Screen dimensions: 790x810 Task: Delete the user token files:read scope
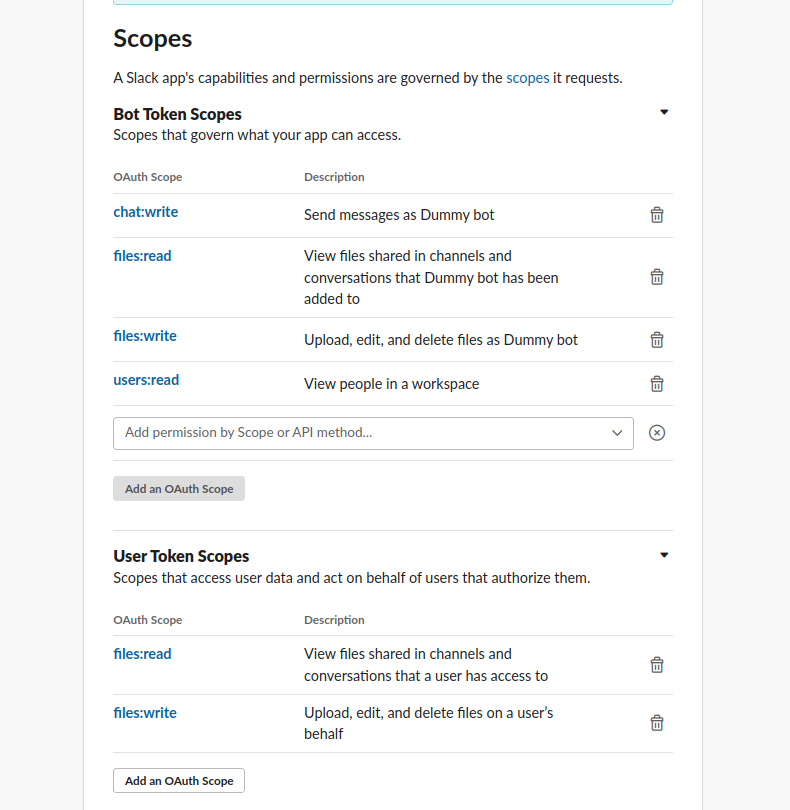pos(657,665)
